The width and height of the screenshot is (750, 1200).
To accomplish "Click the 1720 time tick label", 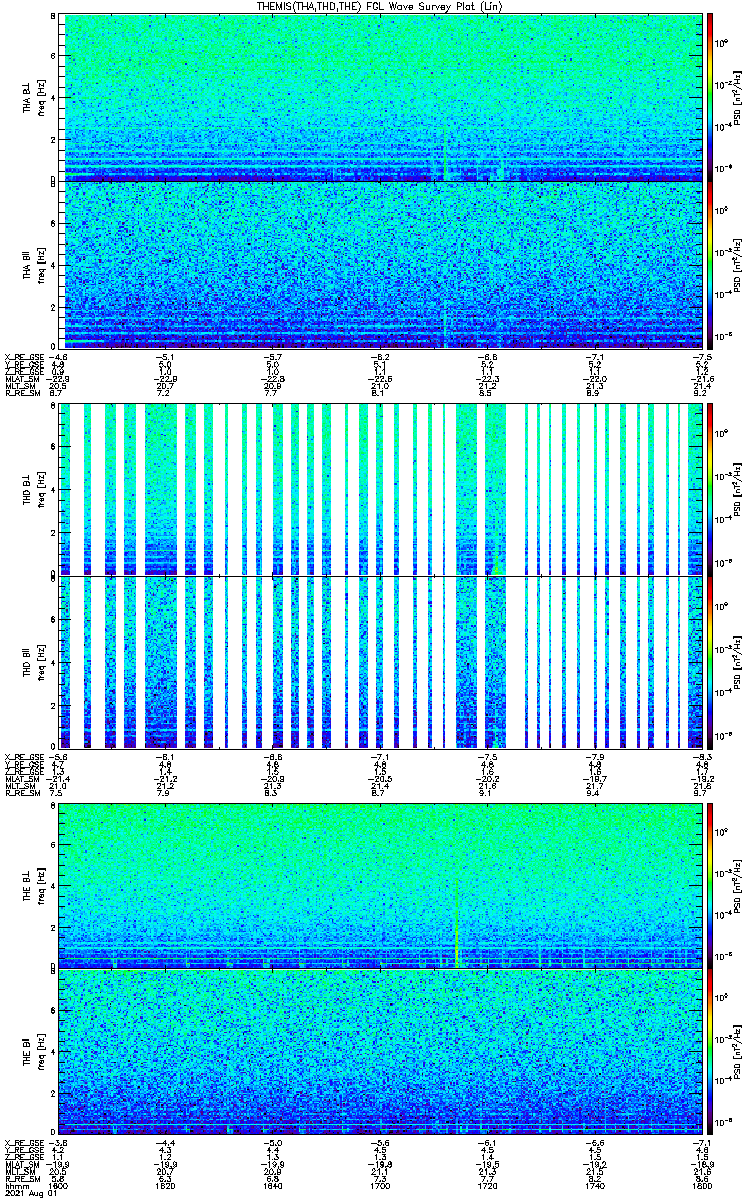I will coord(487,1184).
